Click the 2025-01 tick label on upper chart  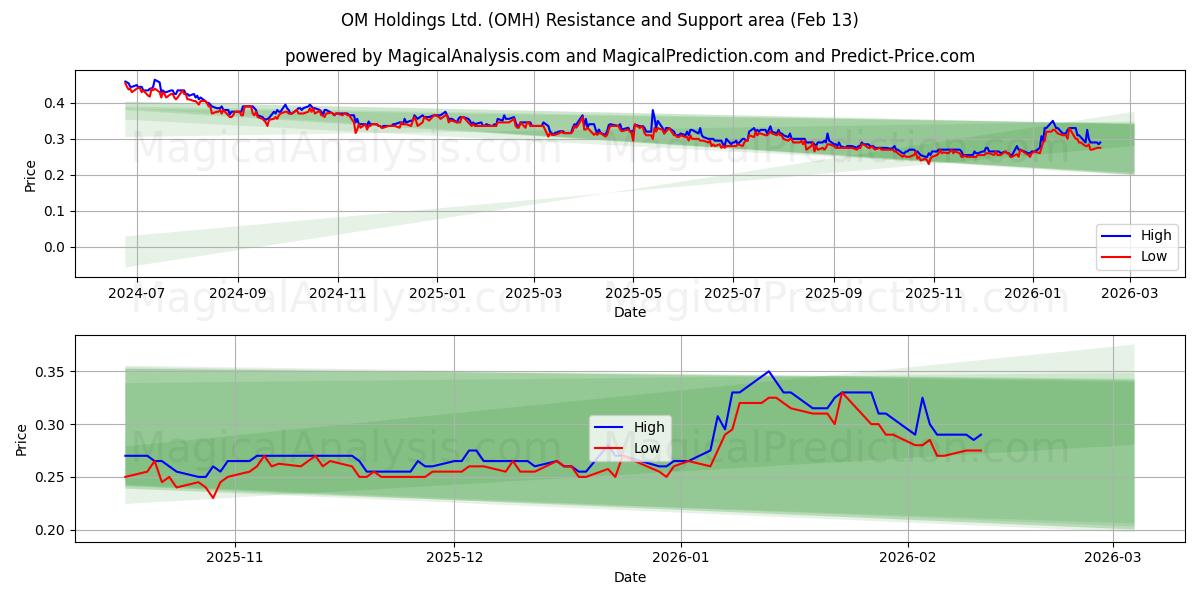pos(437,294)
